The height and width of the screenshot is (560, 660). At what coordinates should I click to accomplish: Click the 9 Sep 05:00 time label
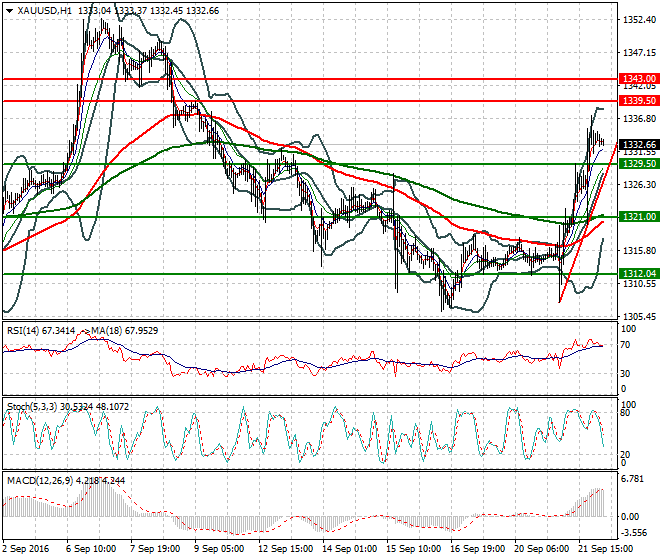219,549
